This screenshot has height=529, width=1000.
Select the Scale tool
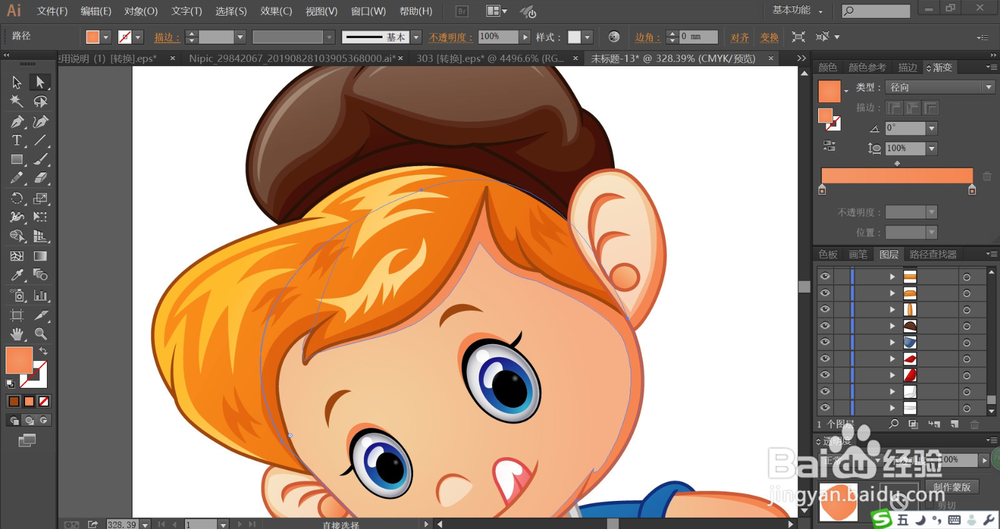click(x=40, y=198)
